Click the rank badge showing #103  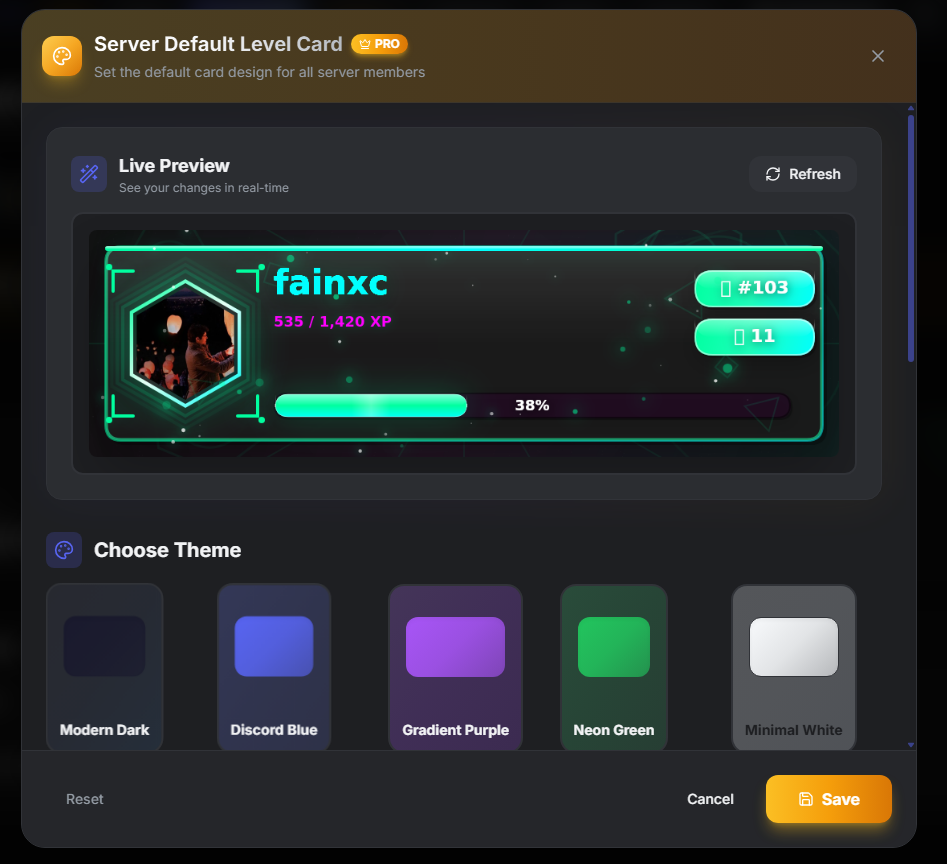click(x=754, y=288)
